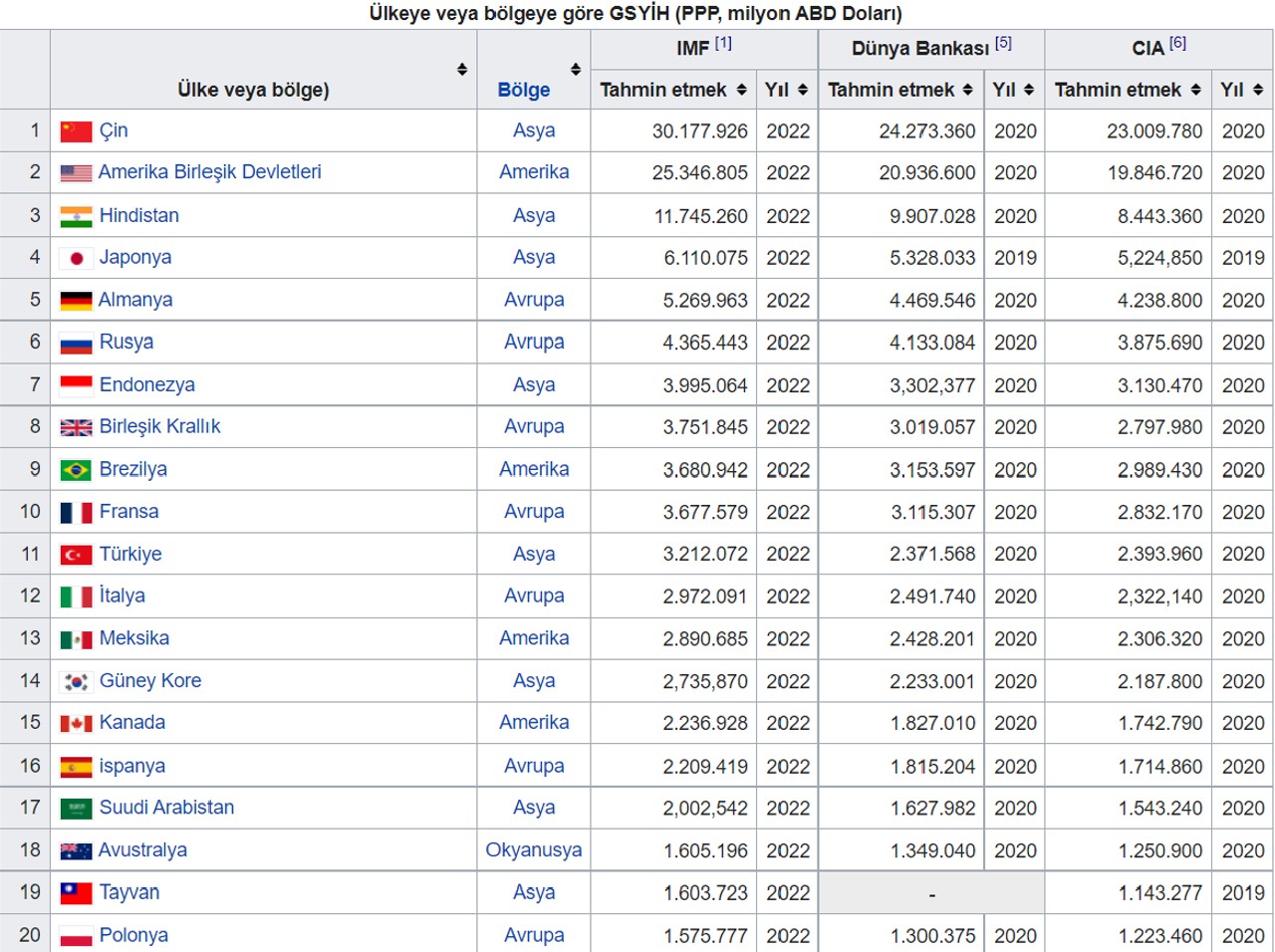Select the CIA value 1.143.277 for Tayvan
1275x952 pixels.
pyautogui.click(x=1160, y=893)
